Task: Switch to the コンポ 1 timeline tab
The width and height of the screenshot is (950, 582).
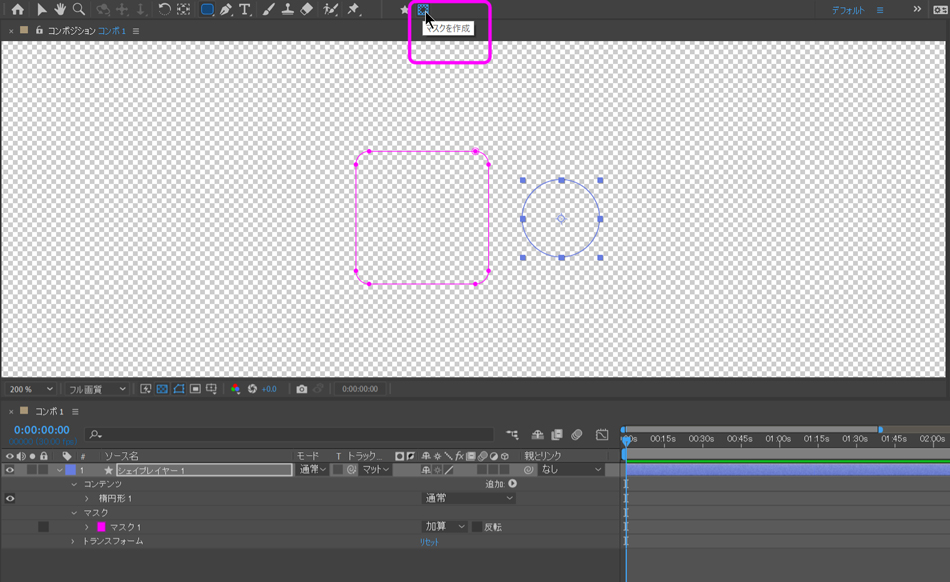Action: pos(49,411)
